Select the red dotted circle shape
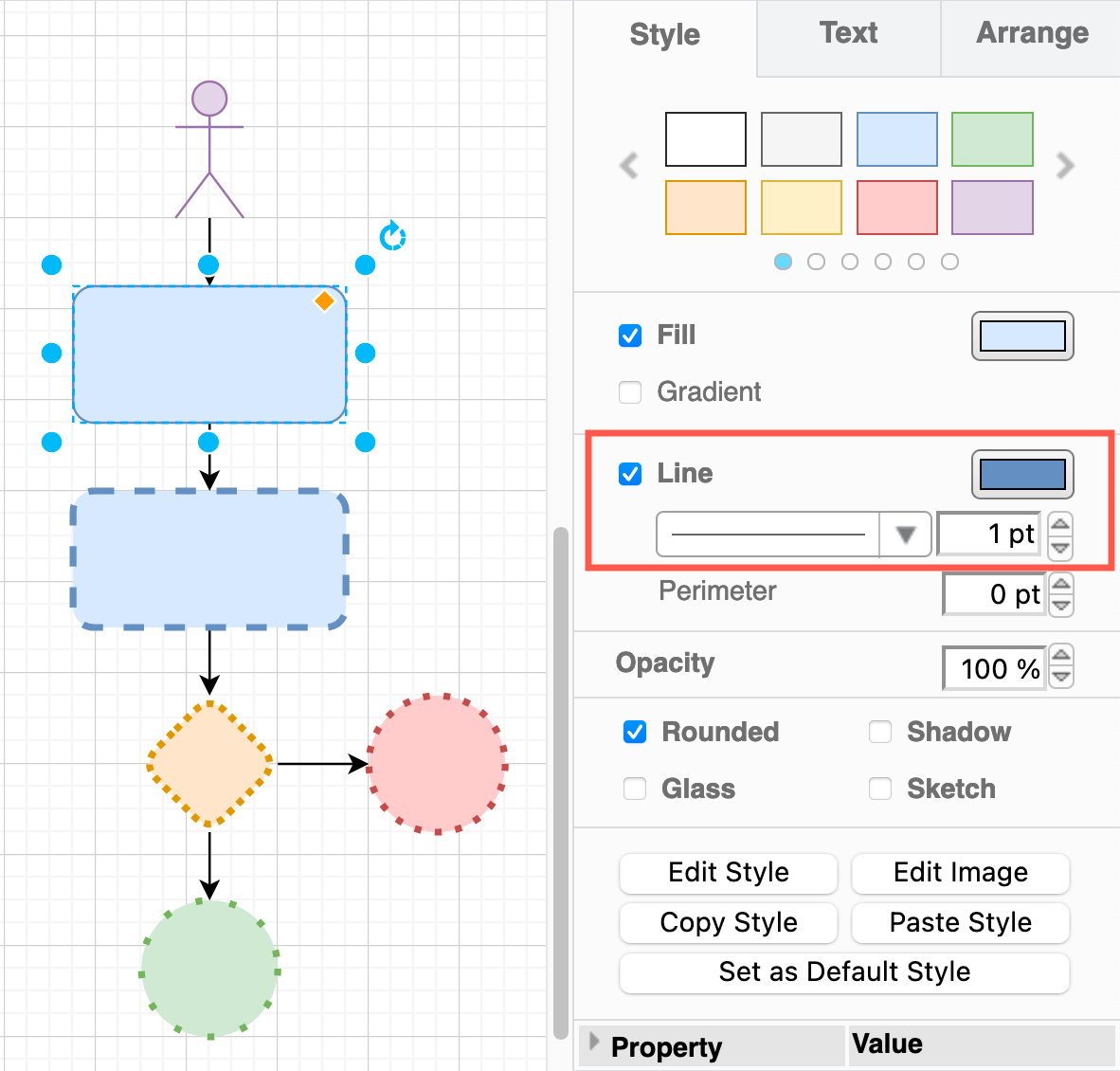This screenshot has height=1071, width=1120. tap(436, 763)
